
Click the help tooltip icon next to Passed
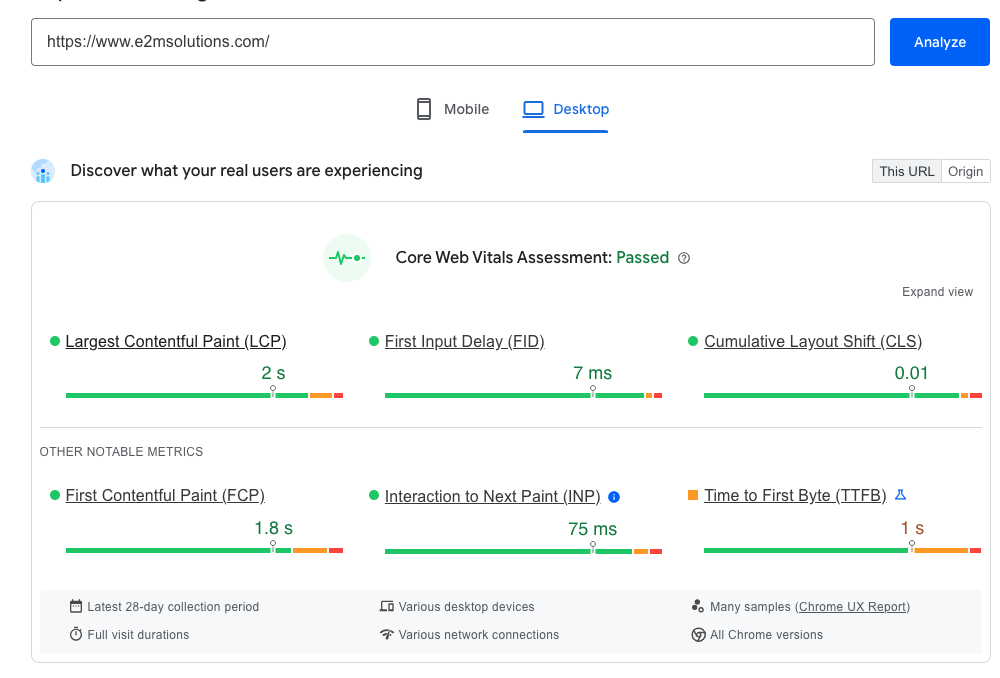coord(683,258)
